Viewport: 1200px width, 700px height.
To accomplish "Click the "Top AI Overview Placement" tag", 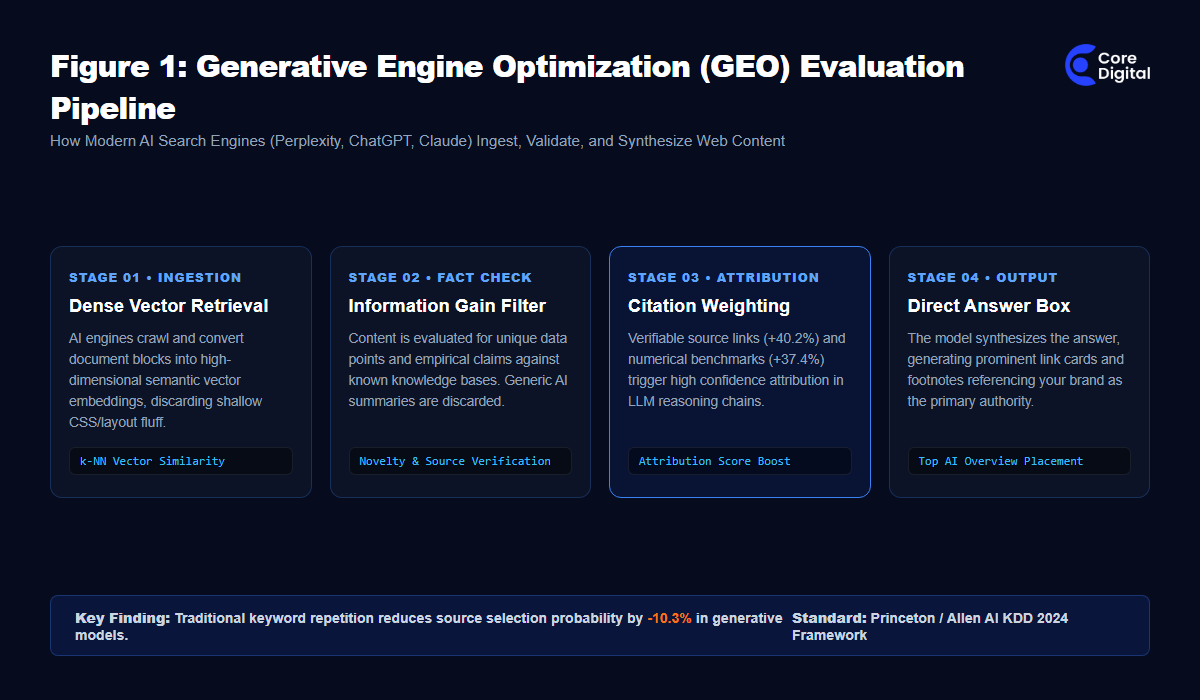I will tap(1019, 461).
